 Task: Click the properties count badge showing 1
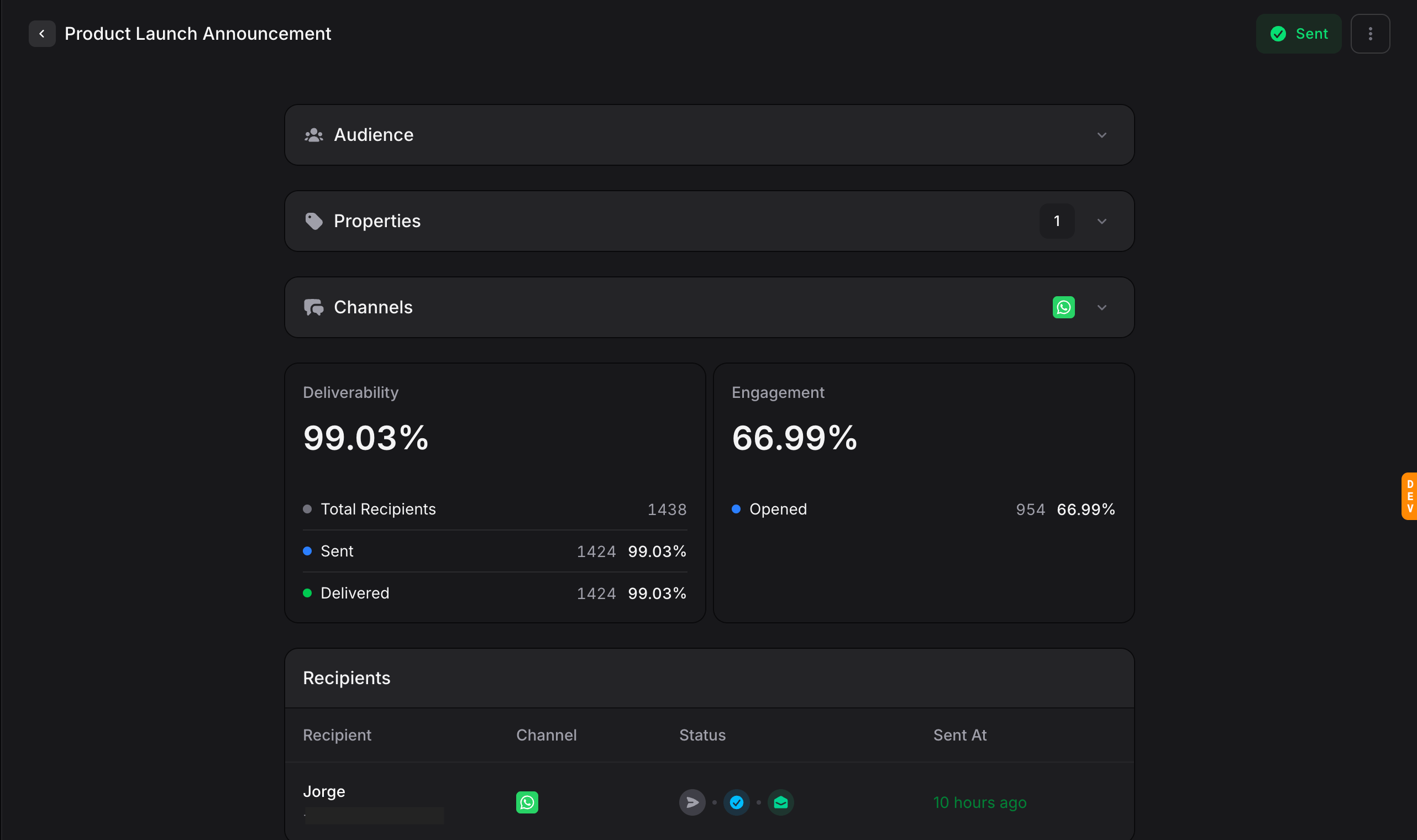[1056, 221]
